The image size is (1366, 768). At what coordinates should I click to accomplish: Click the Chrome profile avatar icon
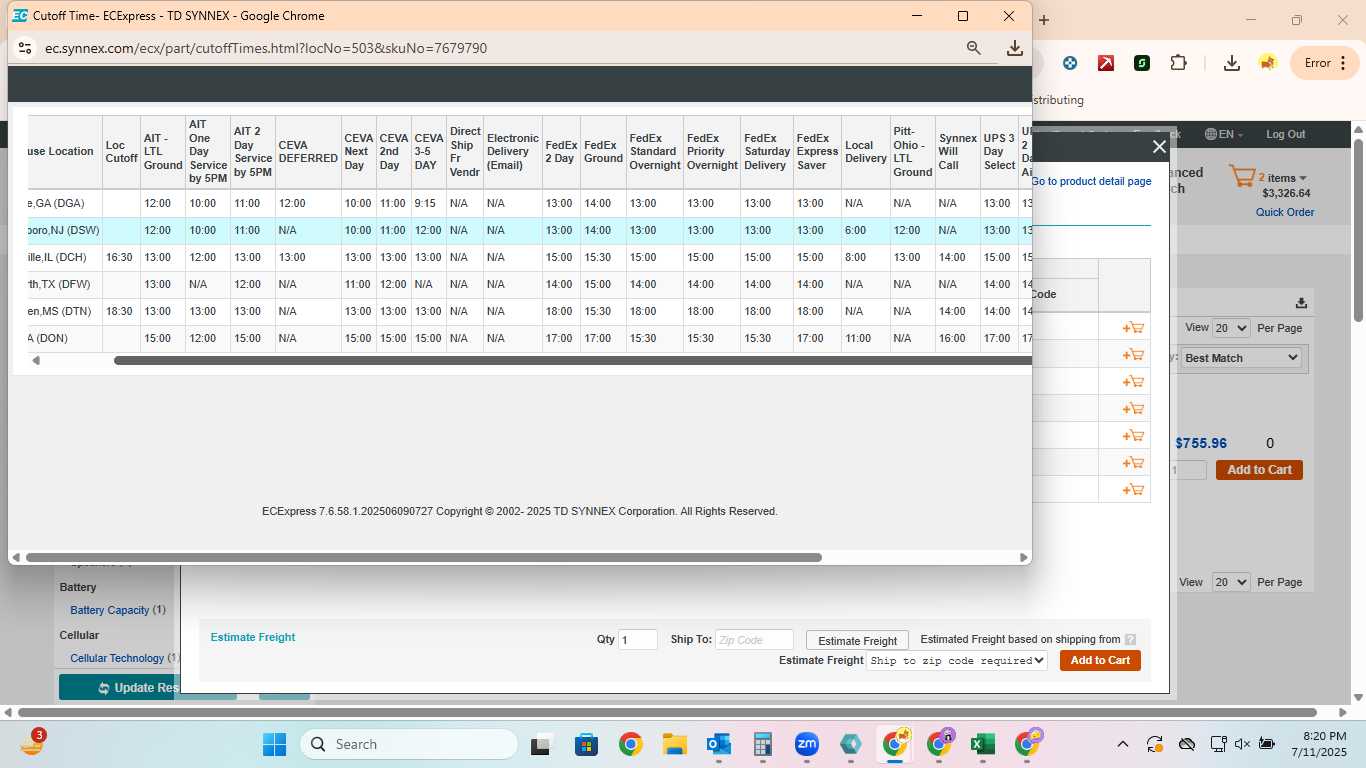coord(1268,63)
